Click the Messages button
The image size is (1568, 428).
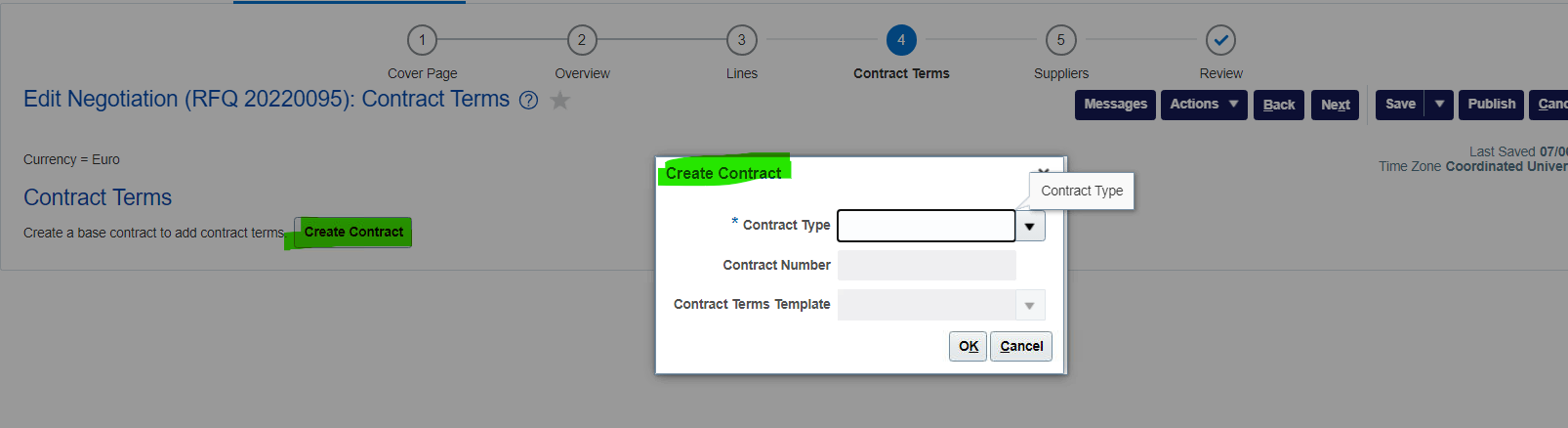(1115, 105)
